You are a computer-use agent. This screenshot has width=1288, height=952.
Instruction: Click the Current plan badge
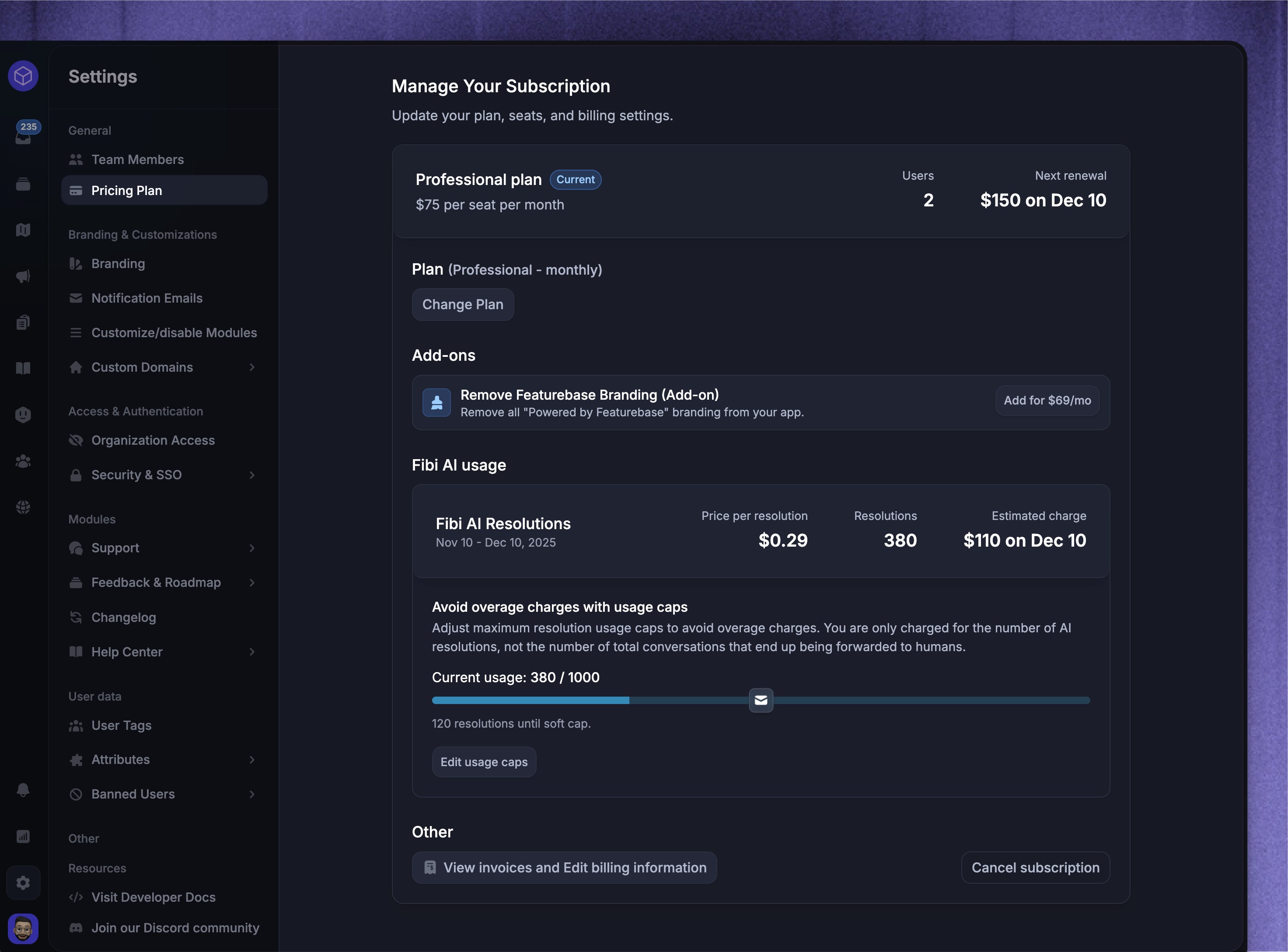point(575,179)
